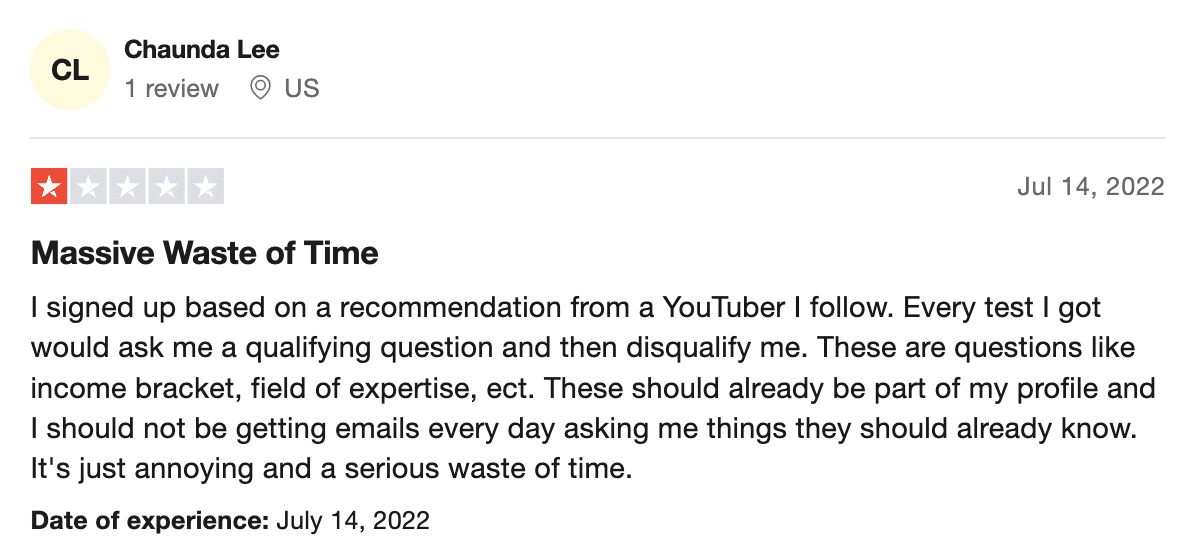Click the third grey star
1196x558 pixels.
pos(127,186)
